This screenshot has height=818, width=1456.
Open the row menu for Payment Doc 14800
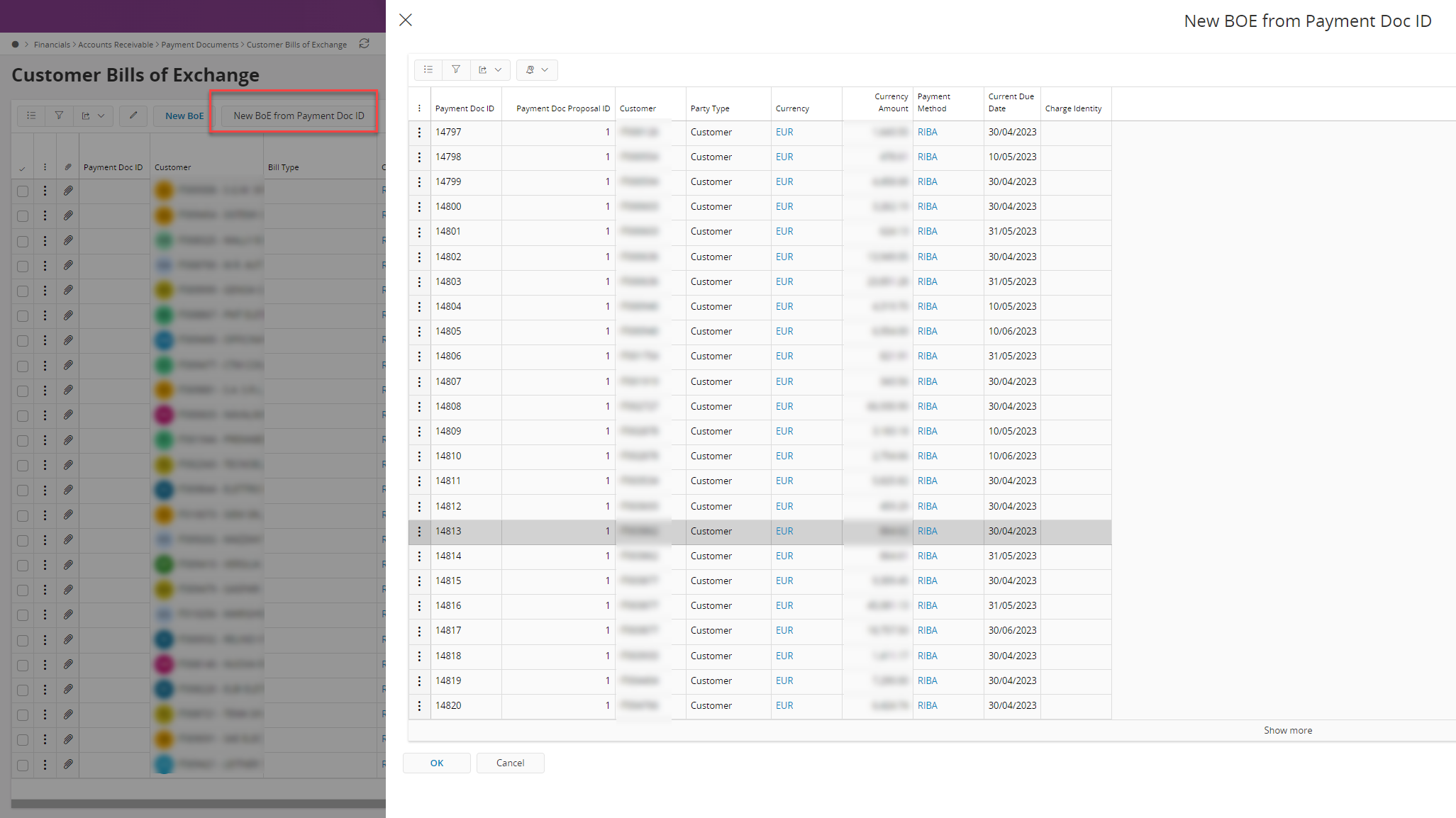click(x=419, y=207)
